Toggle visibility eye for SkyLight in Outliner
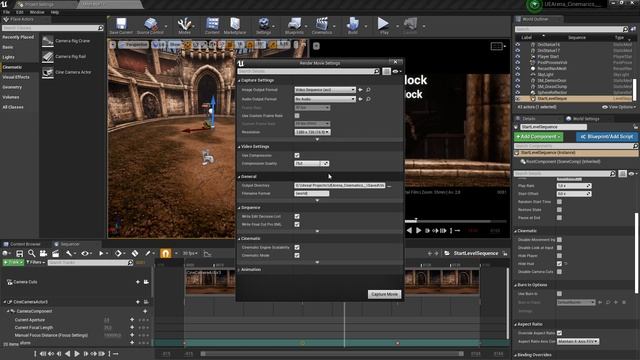Viewport: 640px width, 360px height. point(518,75)
